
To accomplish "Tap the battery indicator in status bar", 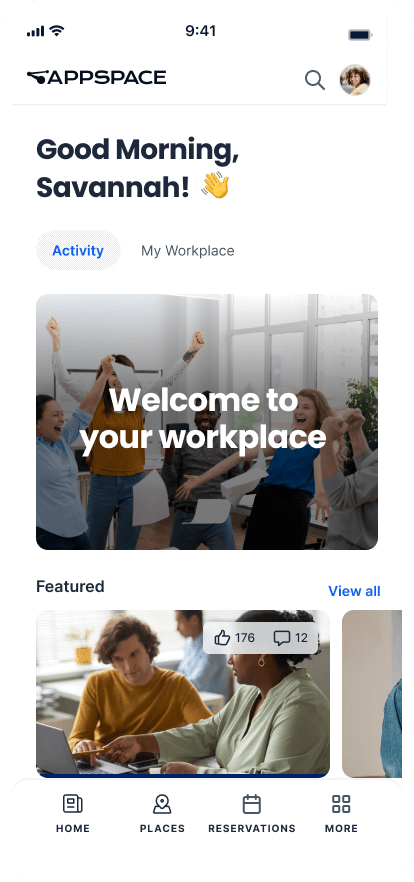I will (360, 35).
